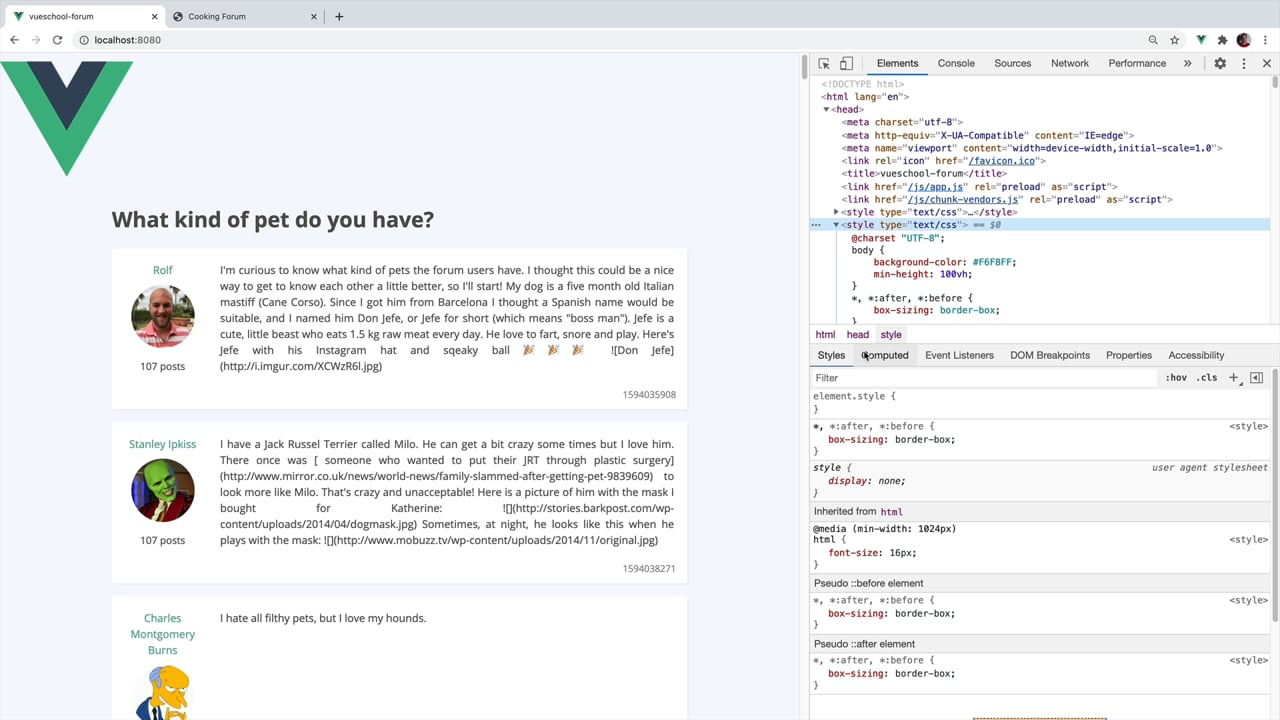Viewport: 1280px width, 720px height.
Task: Open Charles Montgomery Burns profile link
Action: point(163,634)
